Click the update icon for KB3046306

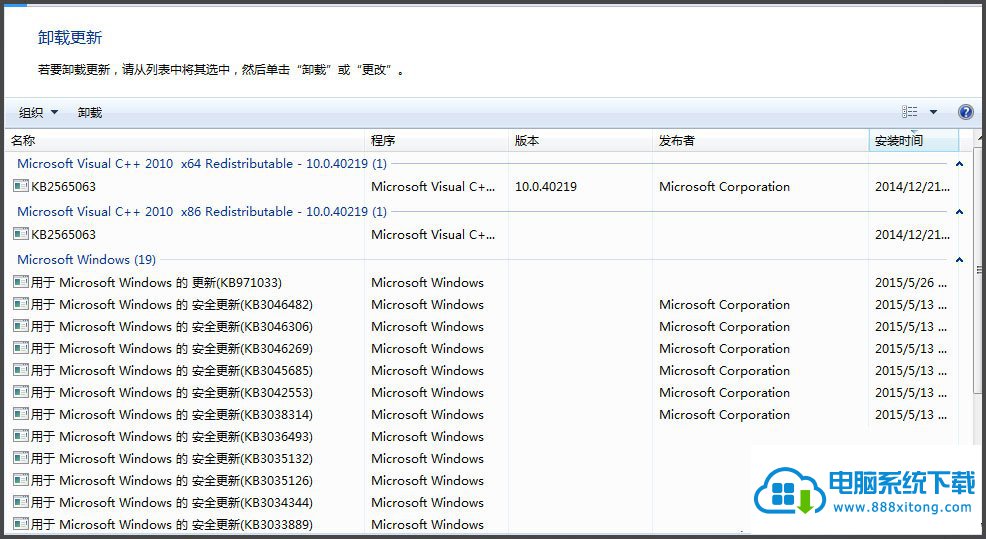point(21,326)
